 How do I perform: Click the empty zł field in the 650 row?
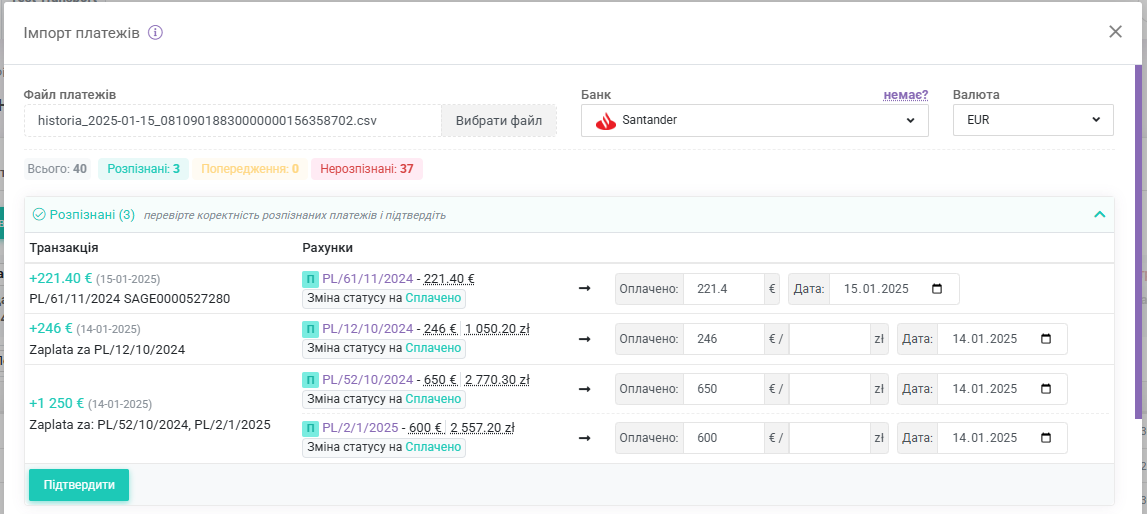coord(829,389)
